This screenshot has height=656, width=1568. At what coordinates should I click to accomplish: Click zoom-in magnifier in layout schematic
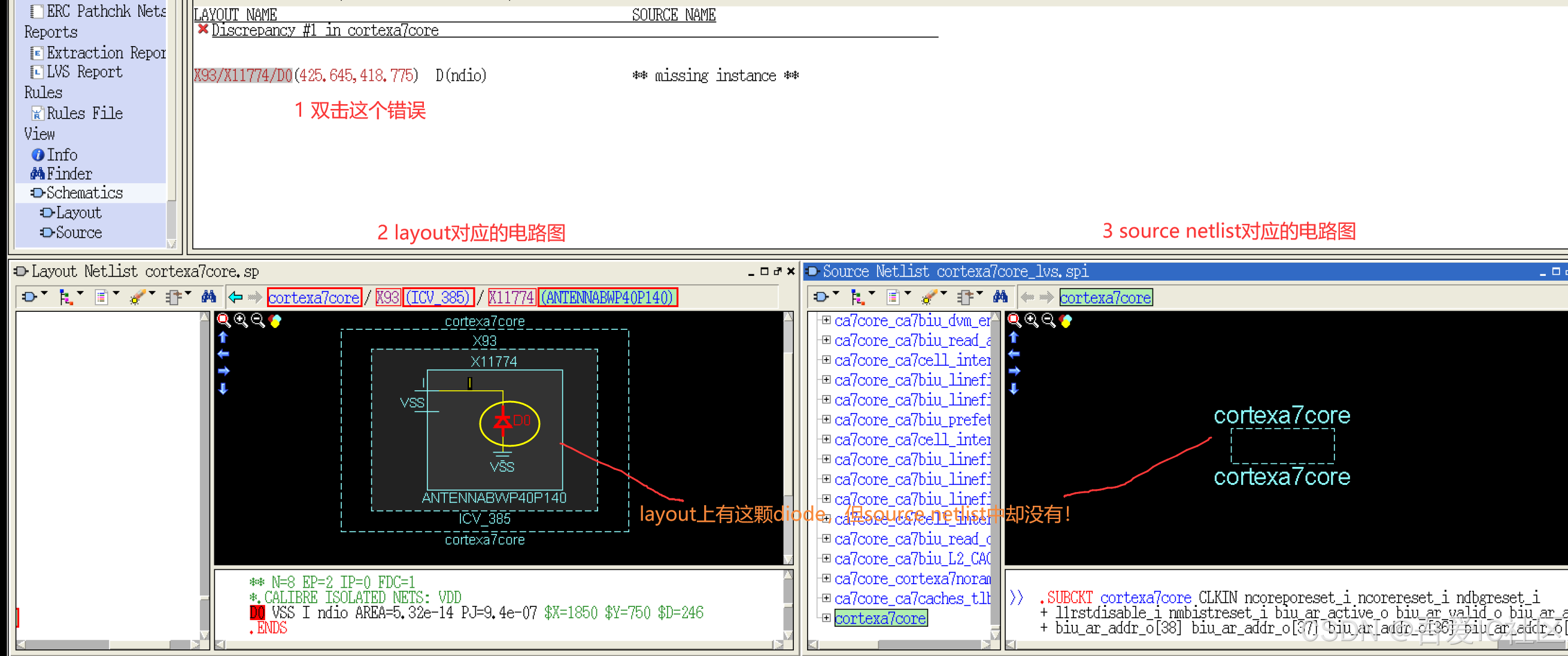pos(241,320)
